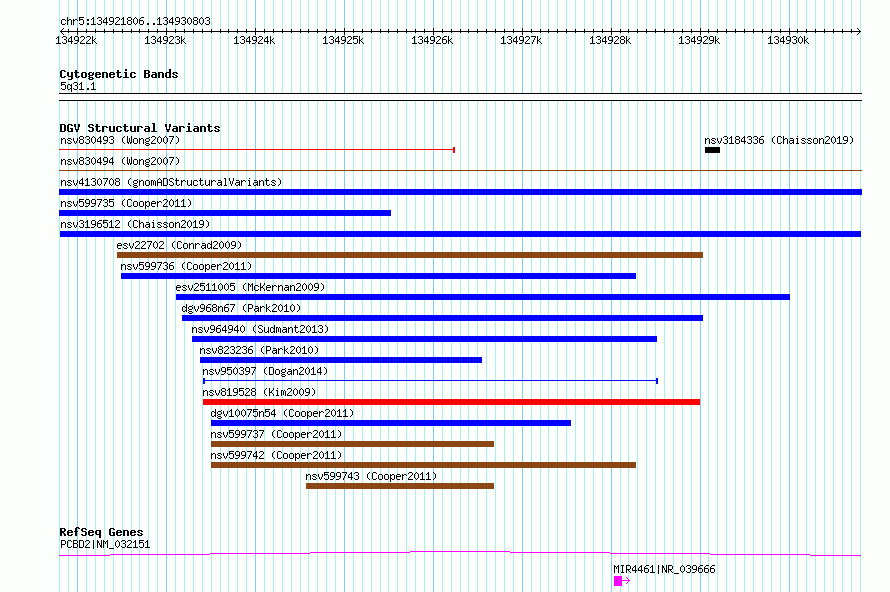
Task: Click the RefSeq Genes track title
Action: (x=101, y=532)
